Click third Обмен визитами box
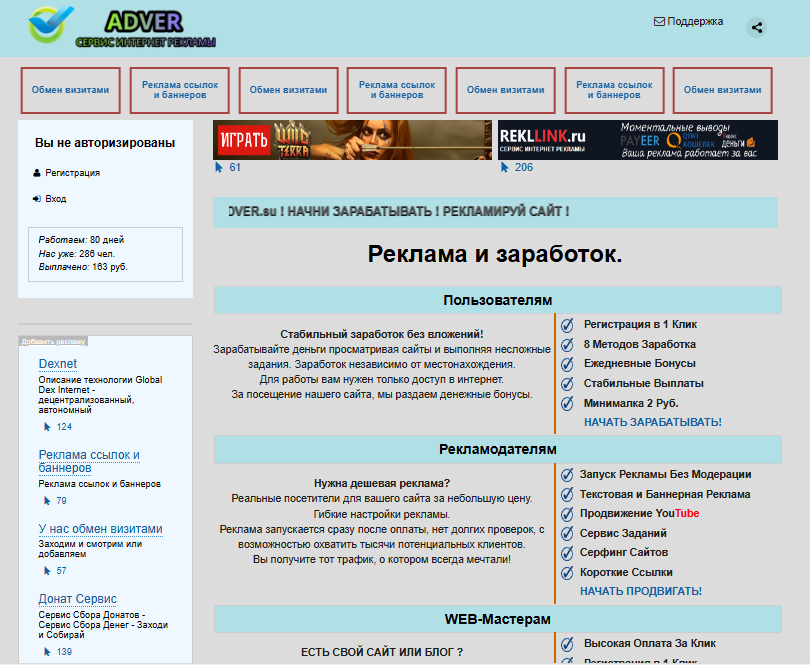The height and width of the screenshot is (665, 810). [506, 90]
